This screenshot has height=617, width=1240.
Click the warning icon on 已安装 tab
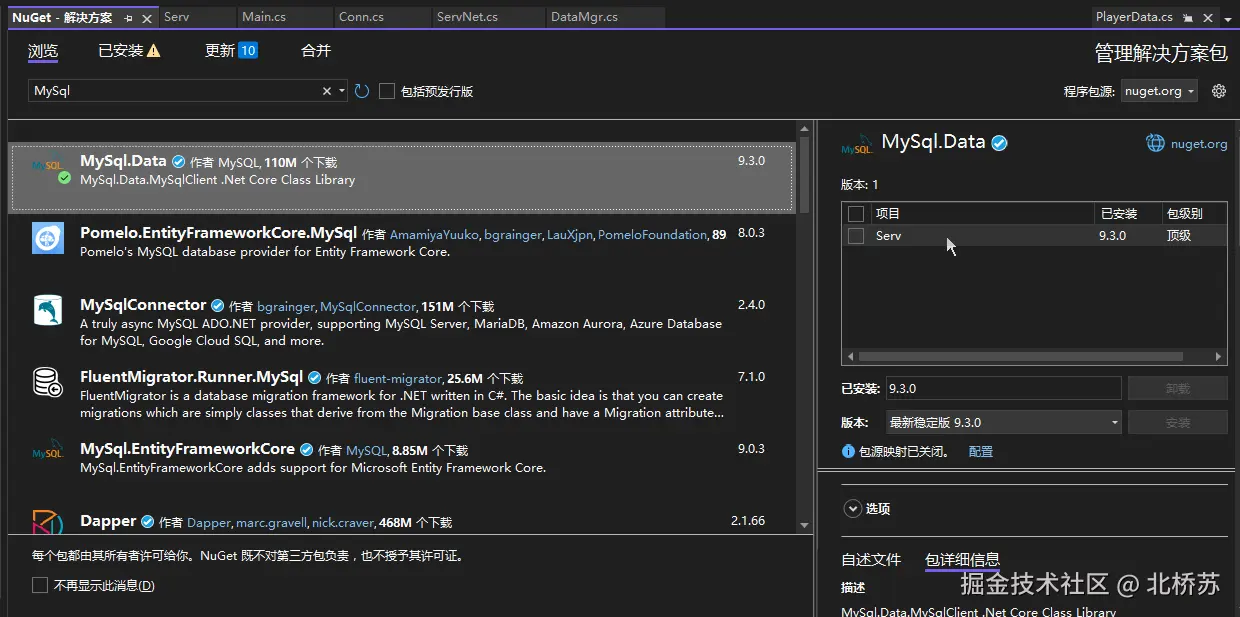coord(154,51)
